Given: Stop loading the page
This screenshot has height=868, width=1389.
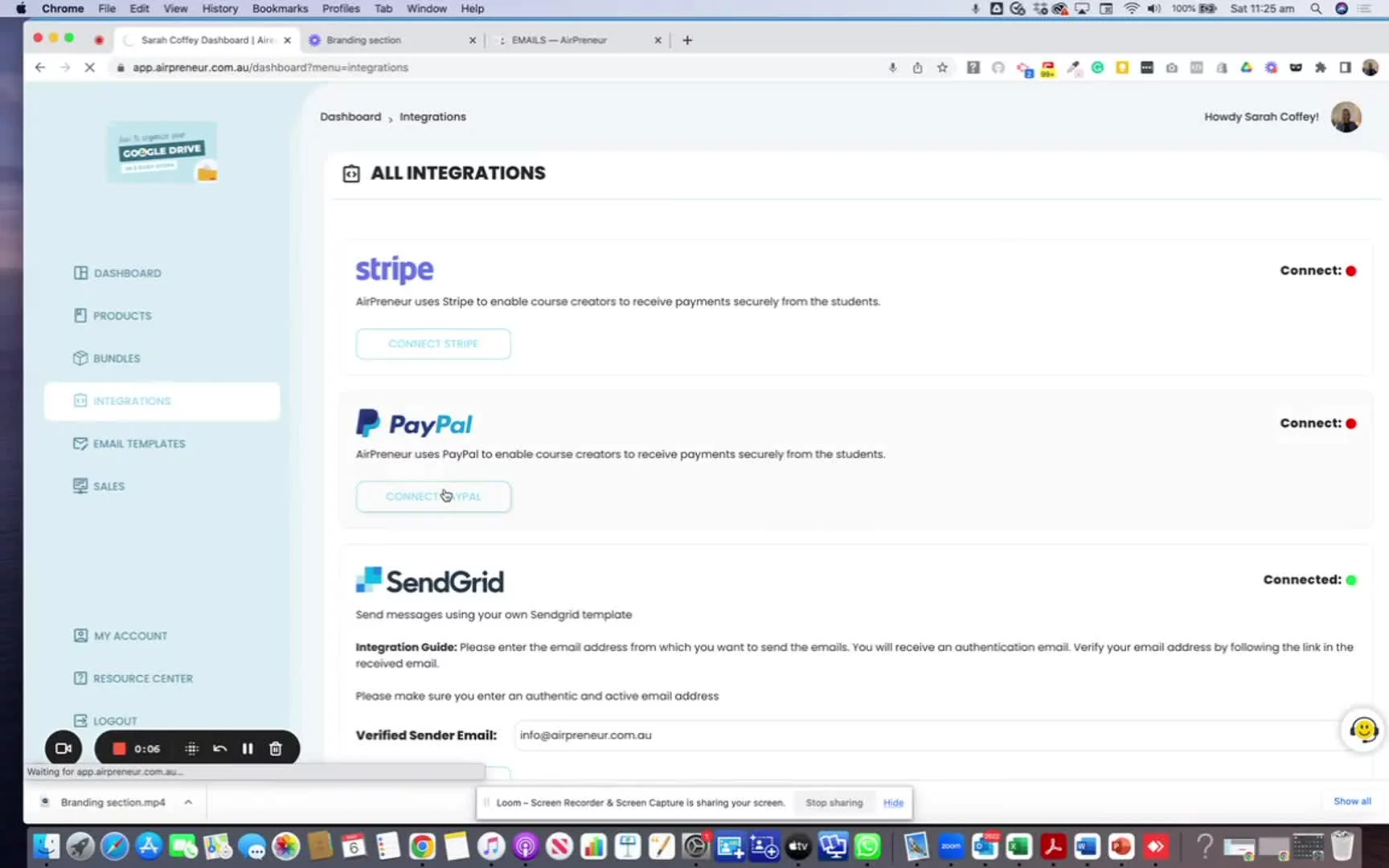Looking at the screenshot, I should [89, 68].
